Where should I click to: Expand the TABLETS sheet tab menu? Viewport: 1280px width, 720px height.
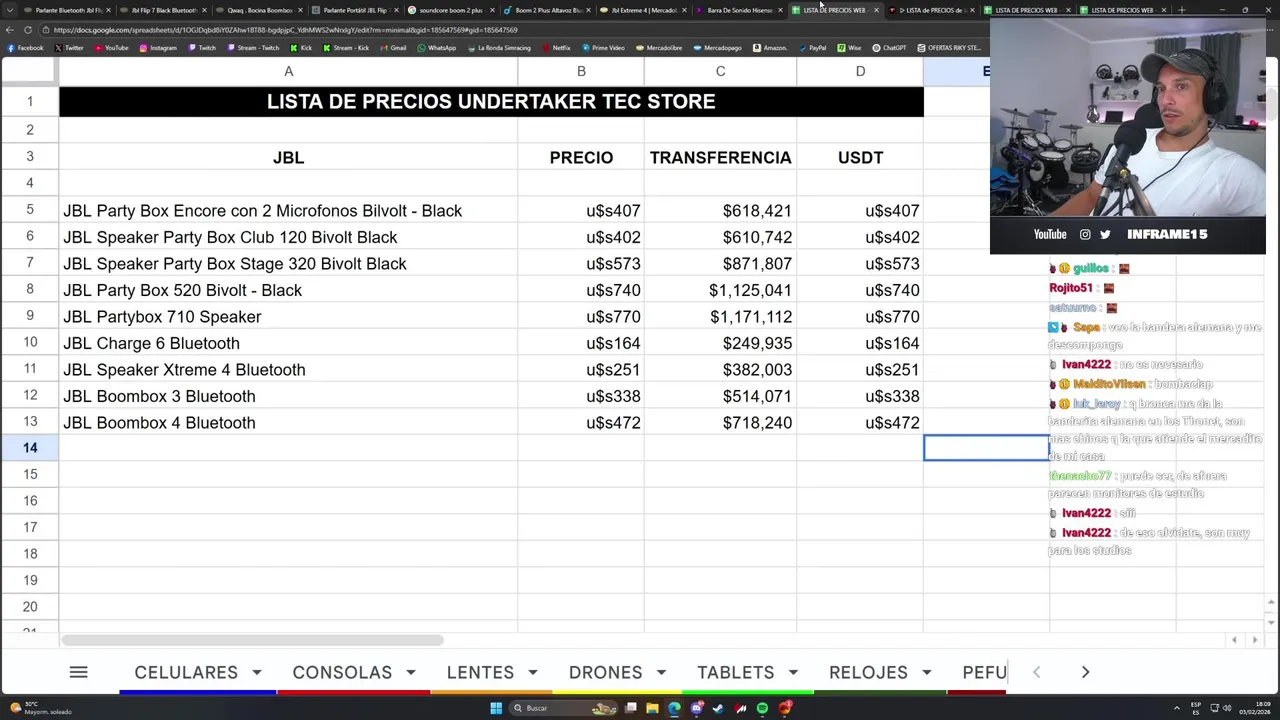[793, 672]
